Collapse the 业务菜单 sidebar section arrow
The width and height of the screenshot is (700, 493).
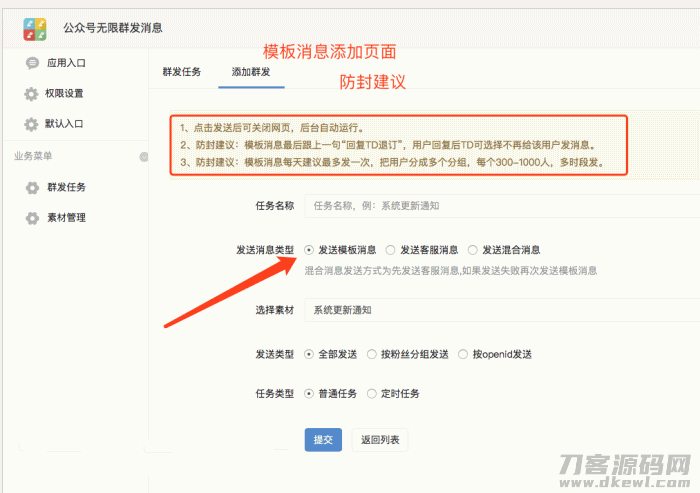(143, 156)
